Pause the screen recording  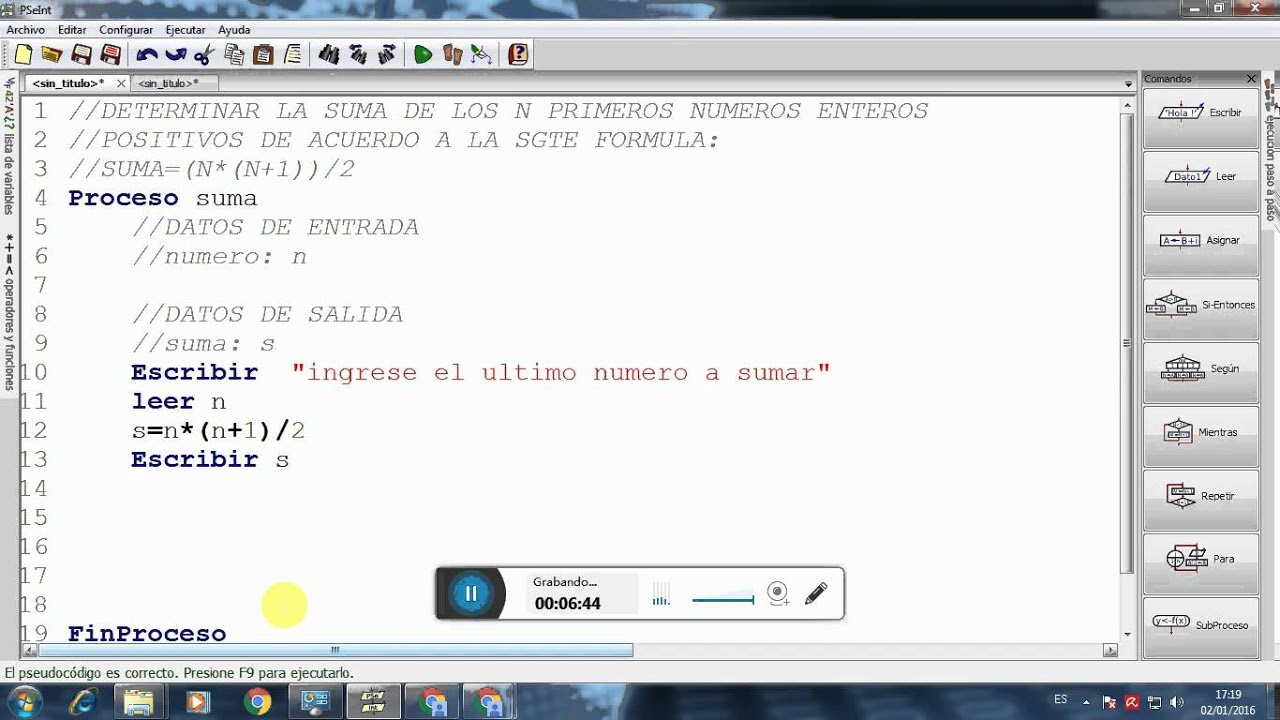pos(470,593)
